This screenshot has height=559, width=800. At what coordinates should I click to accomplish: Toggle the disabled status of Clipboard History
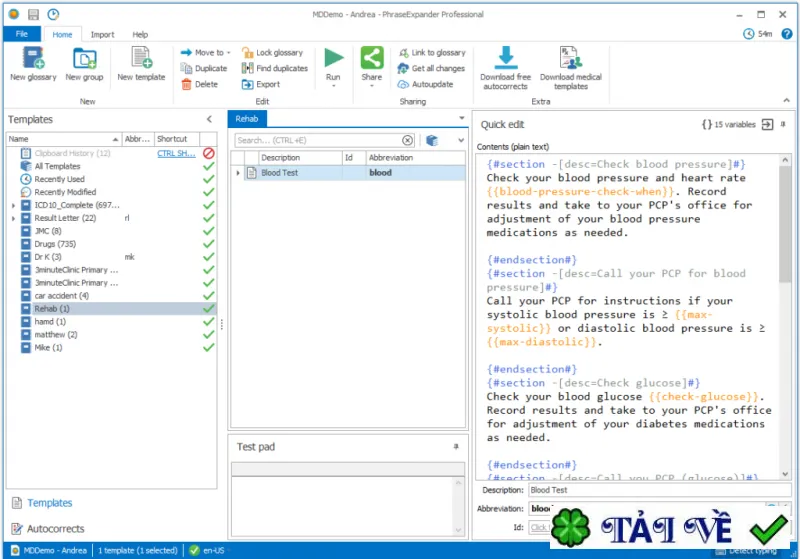tap(208, 153)
